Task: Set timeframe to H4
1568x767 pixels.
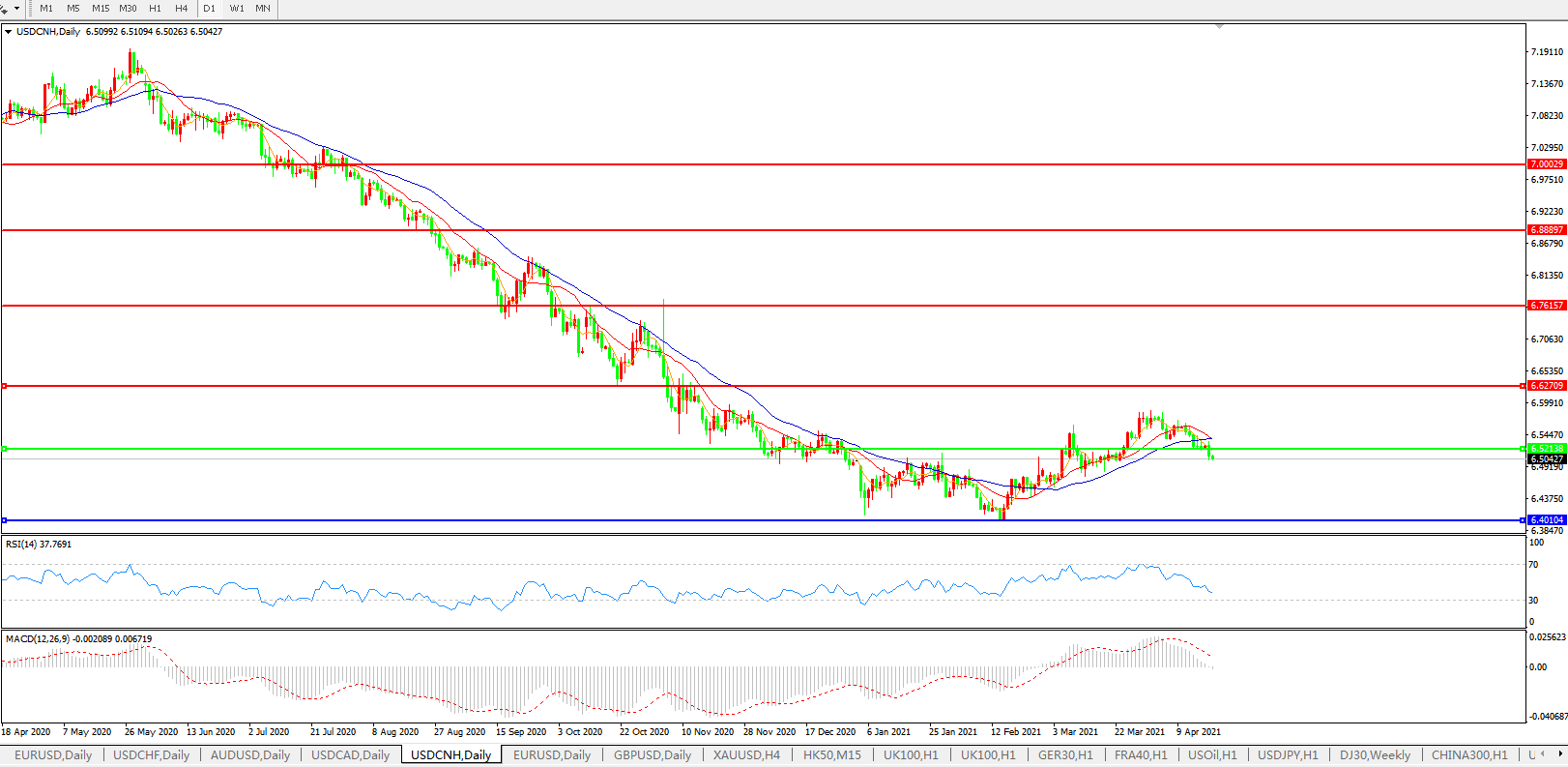Action: tap(182, 9)
